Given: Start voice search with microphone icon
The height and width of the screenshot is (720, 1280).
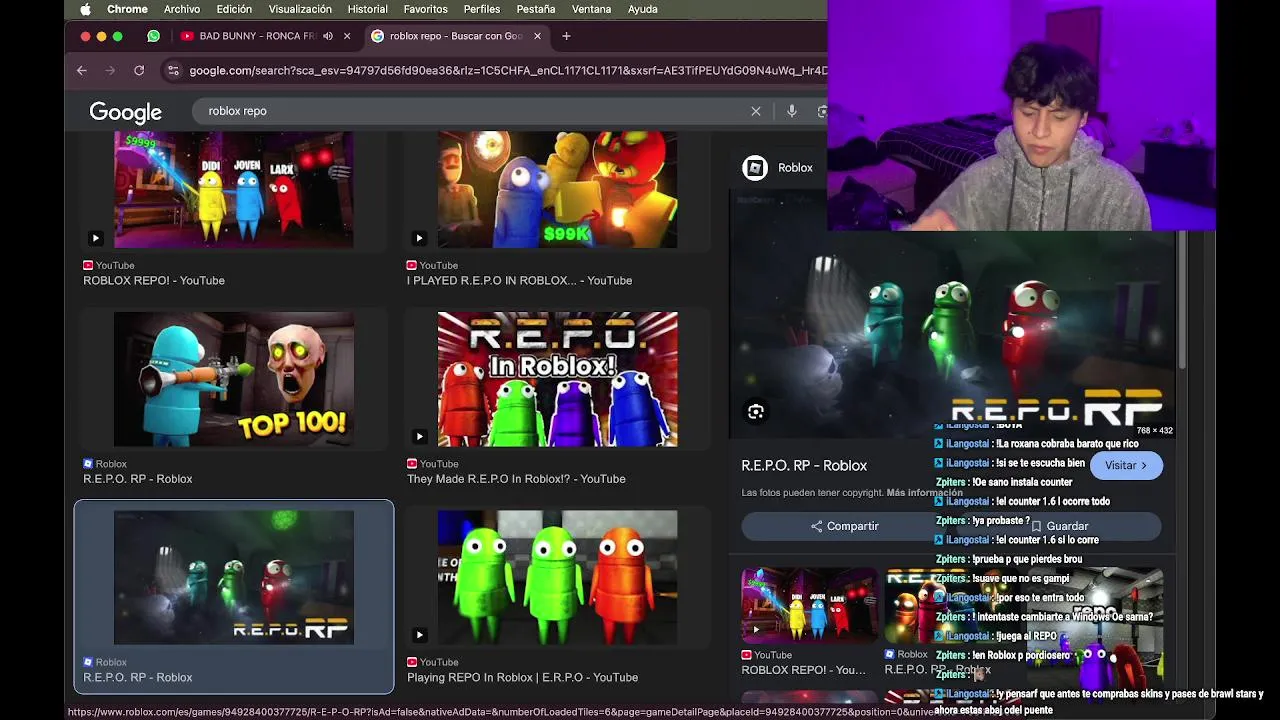Looking at the screenshot, I should coord(791,111).
